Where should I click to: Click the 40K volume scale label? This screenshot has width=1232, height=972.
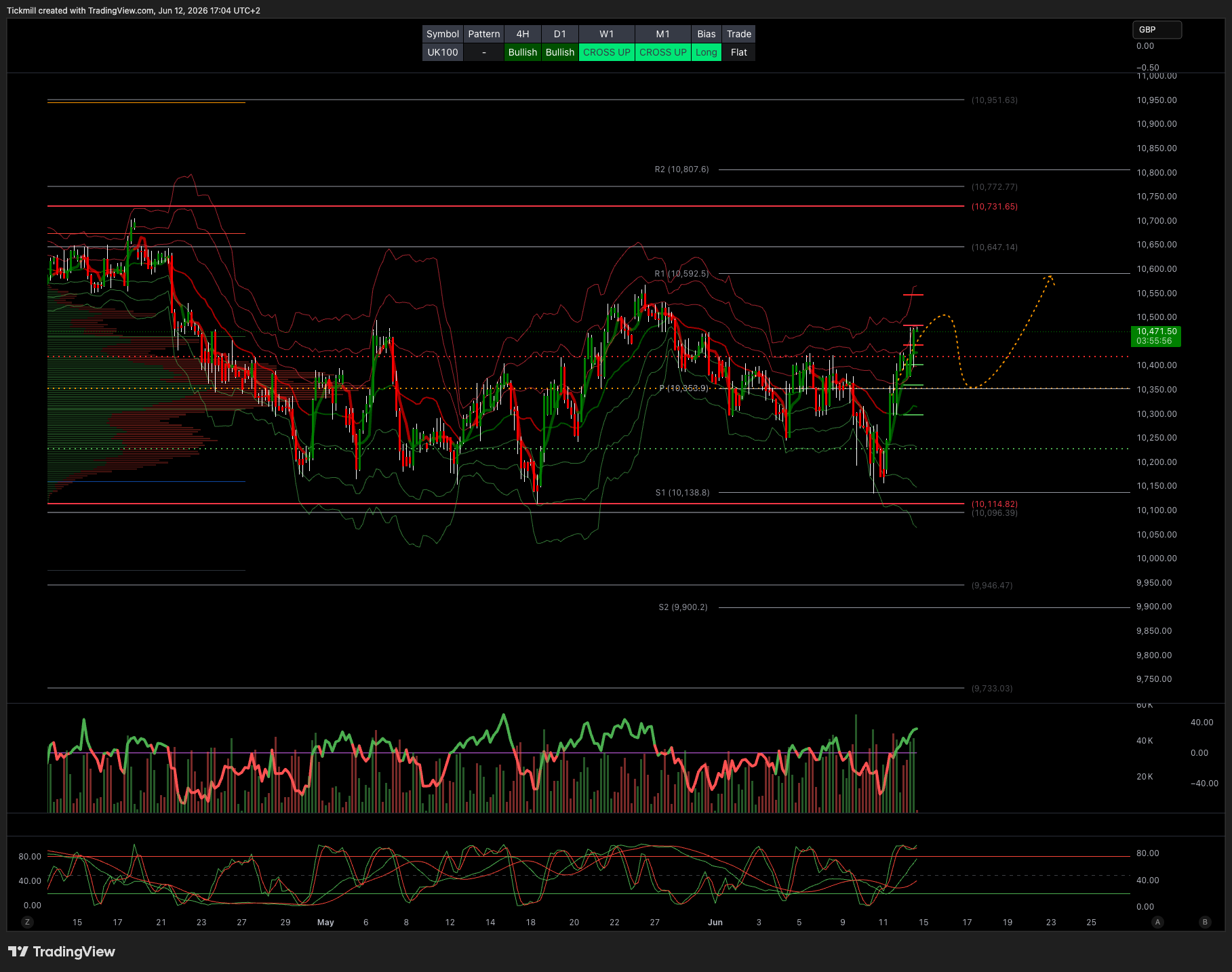1145,741
